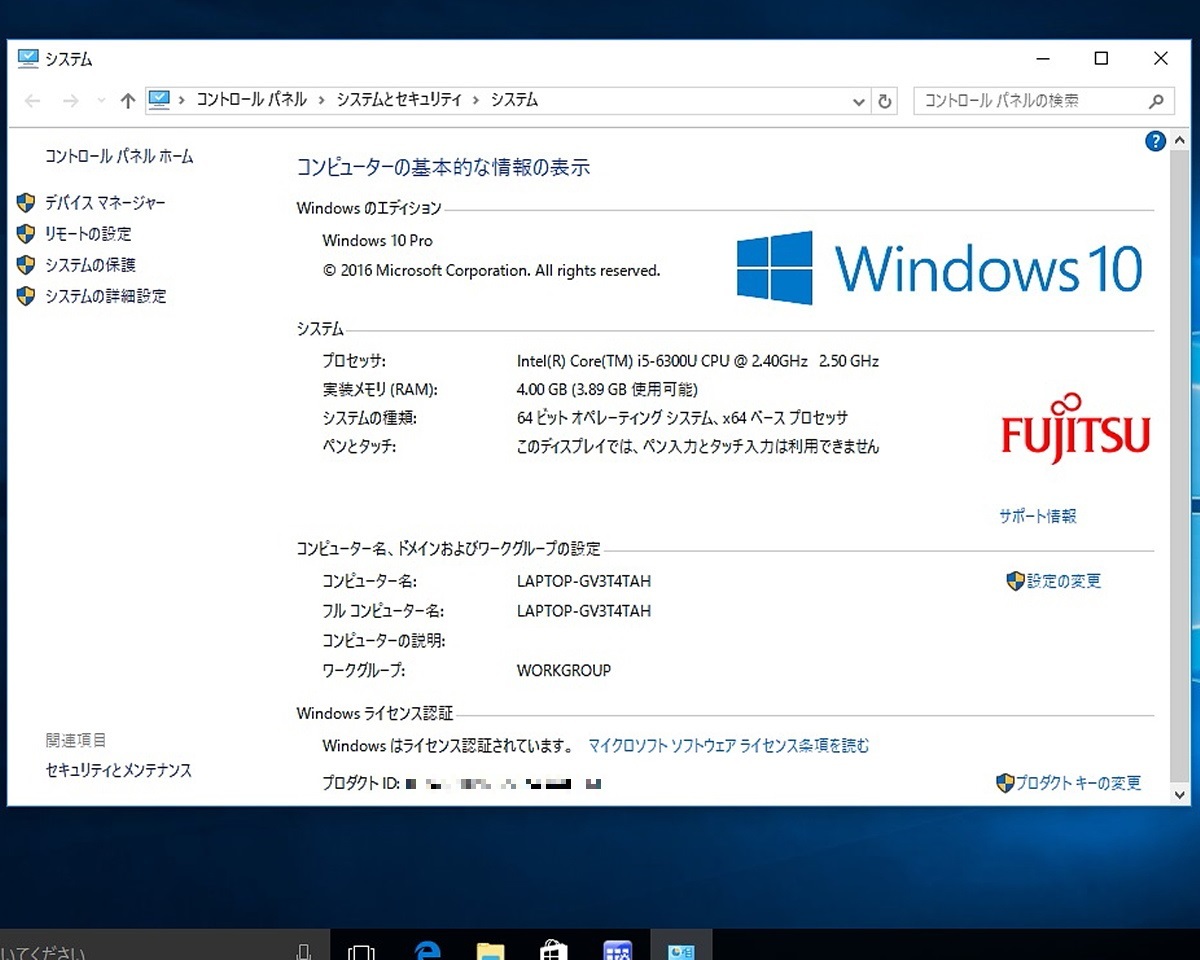Click the プロダクト キーの変更 link
This screenshot has height=960, width=1200.
[1079, 783]
